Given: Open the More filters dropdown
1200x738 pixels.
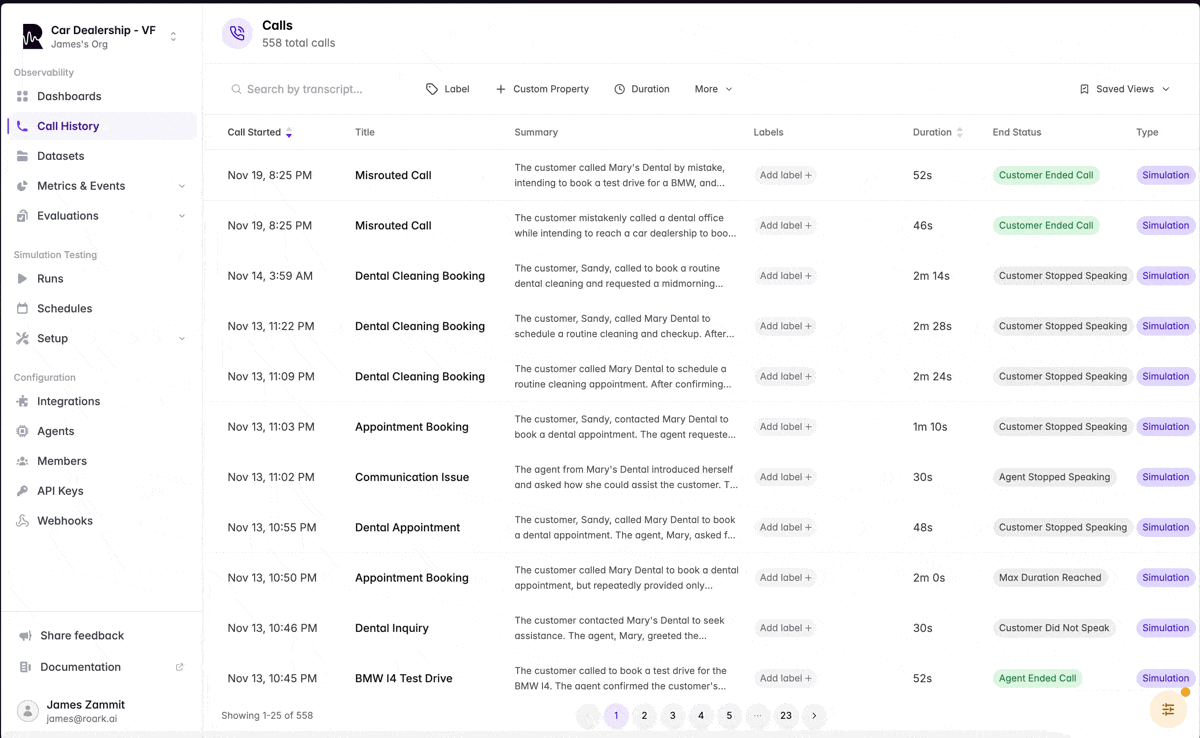Looking at the screenshot, I should 712,89.
